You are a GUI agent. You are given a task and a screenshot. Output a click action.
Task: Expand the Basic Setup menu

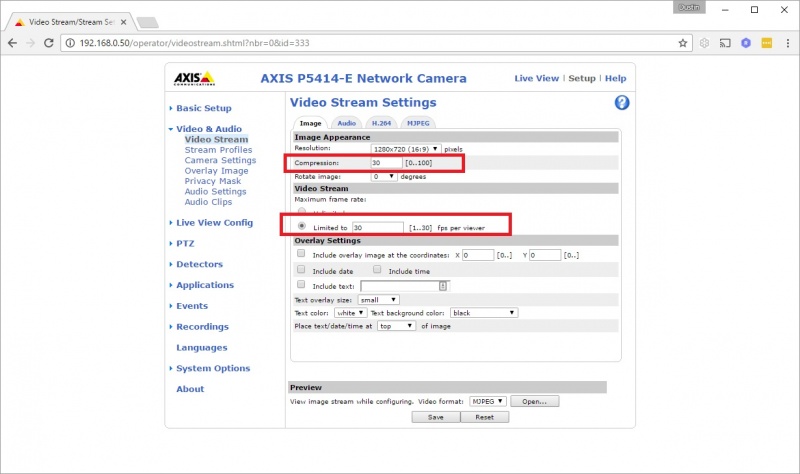[204, 108]
